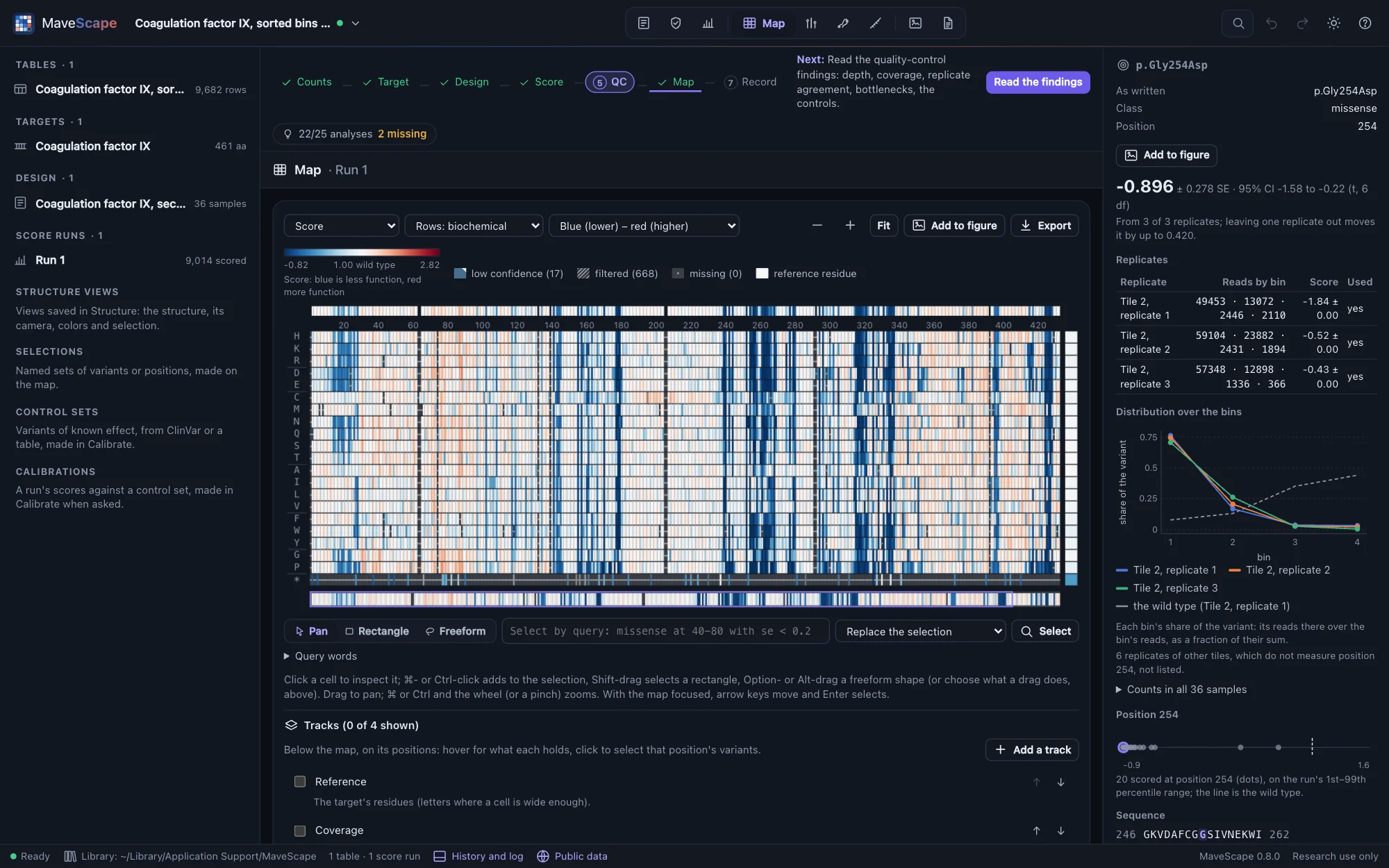Screen dimensions: 1389x868
Task: Open the bar chart view icon
Action: [x=708, y=23]
